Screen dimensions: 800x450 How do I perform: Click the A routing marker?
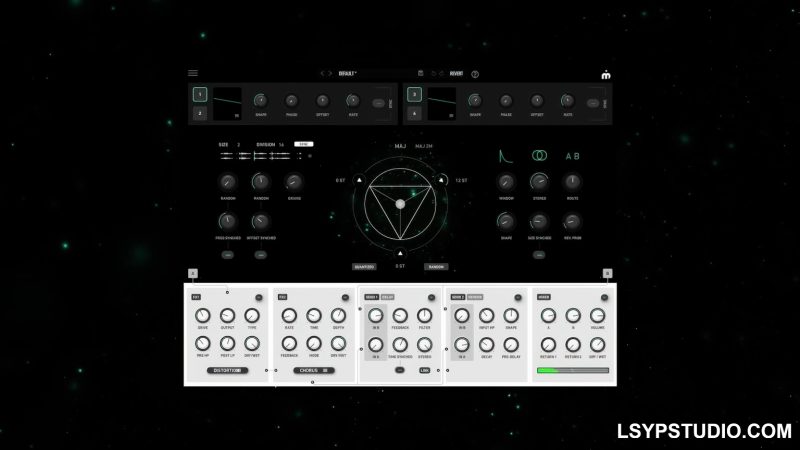coord(193,273)
